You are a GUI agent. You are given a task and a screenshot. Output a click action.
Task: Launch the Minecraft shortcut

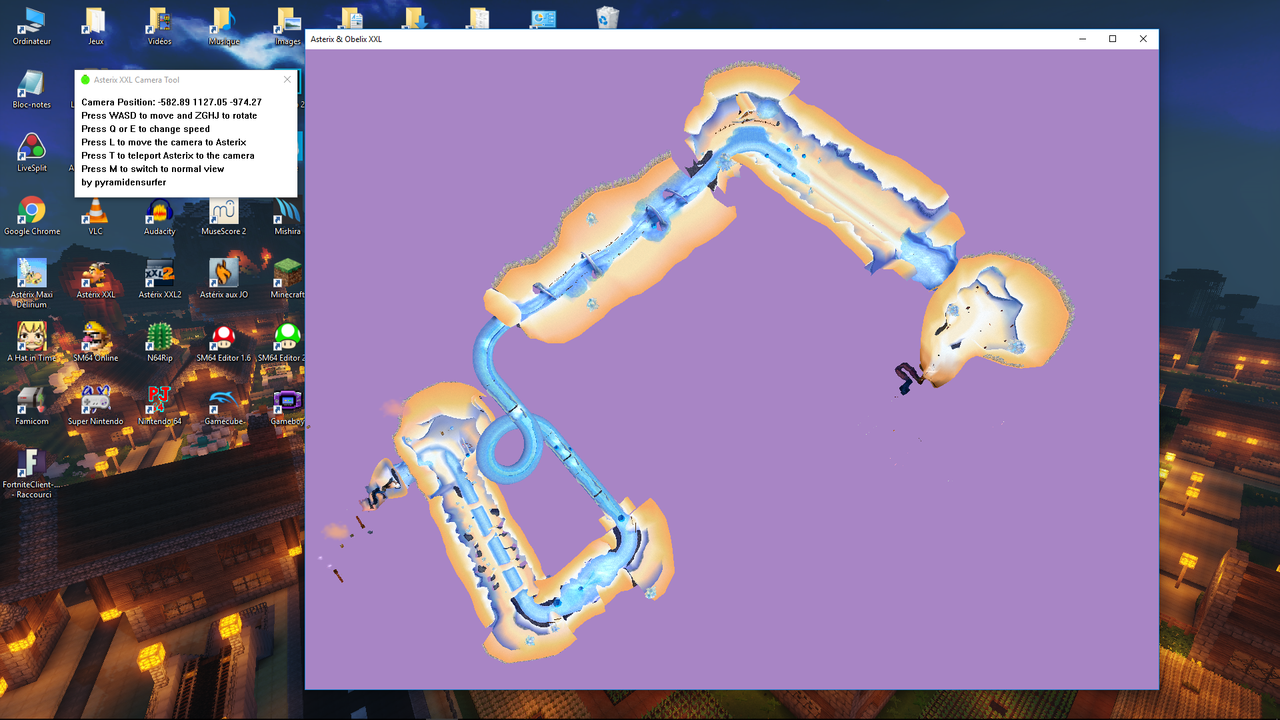(x=287, y=279)
